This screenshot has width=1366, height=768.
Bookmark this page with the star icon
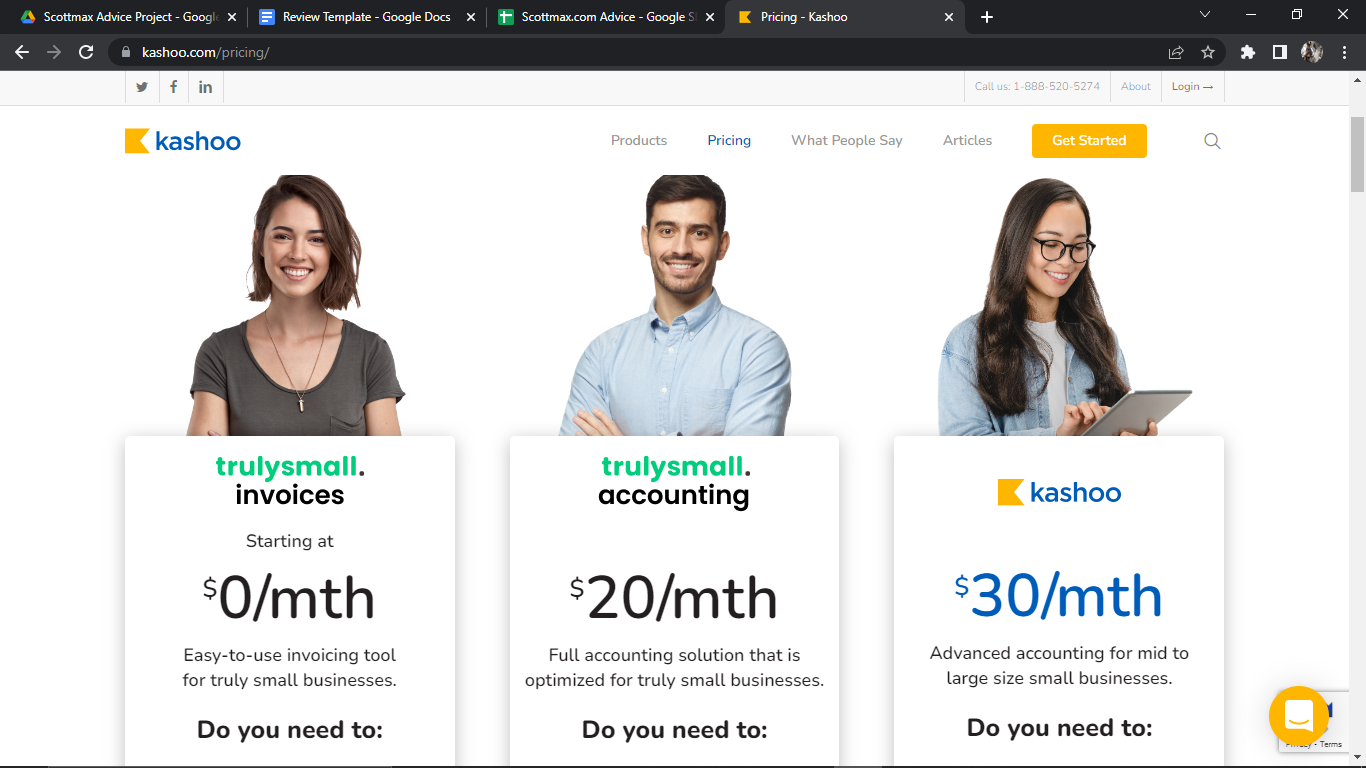coord(1208,52)
